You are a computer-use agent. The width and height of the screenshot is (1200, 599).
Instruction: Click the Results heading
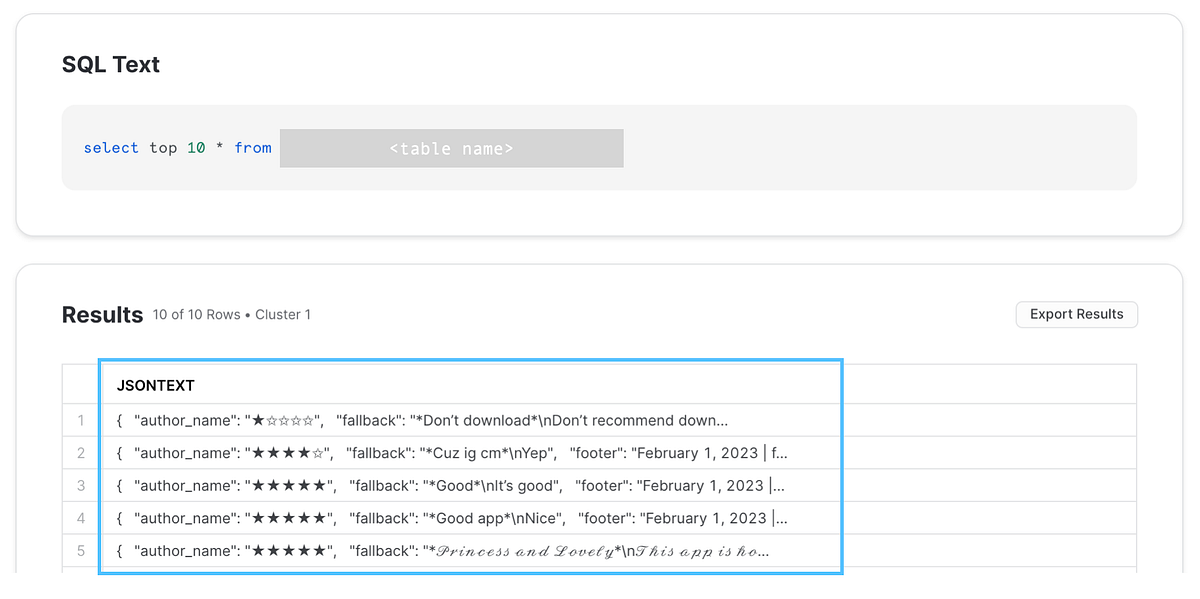[x=102, y=314]
